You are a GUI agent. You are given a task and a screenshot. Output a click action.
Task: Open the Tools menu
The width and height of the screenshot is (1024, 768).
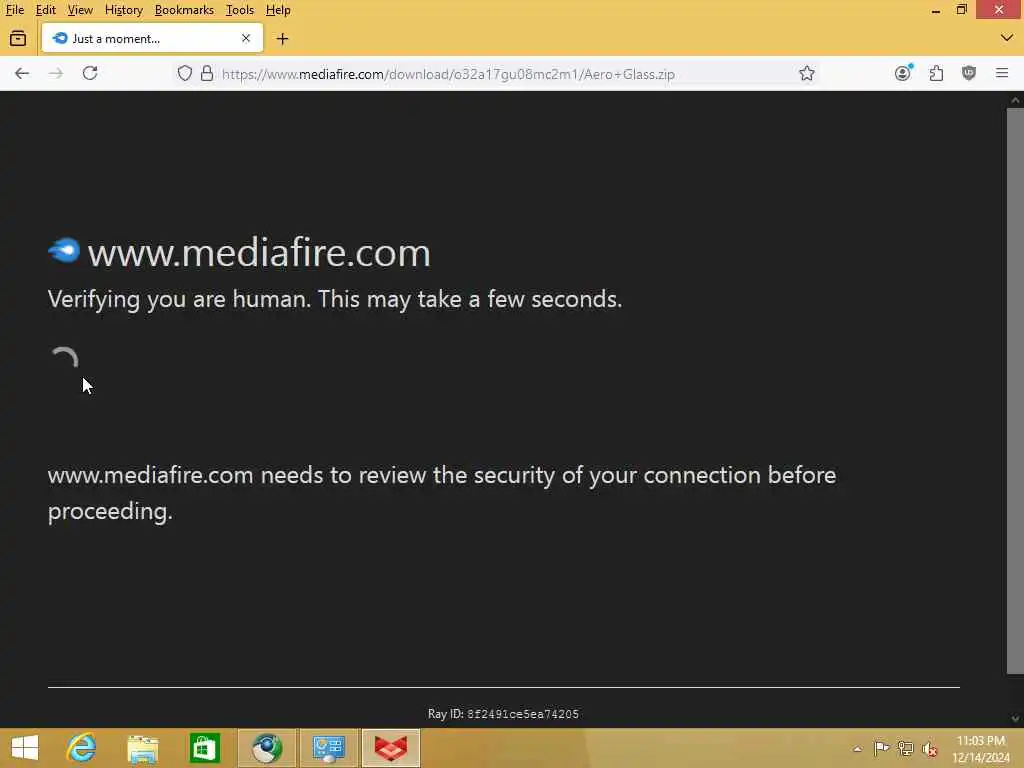pos(240,10)
